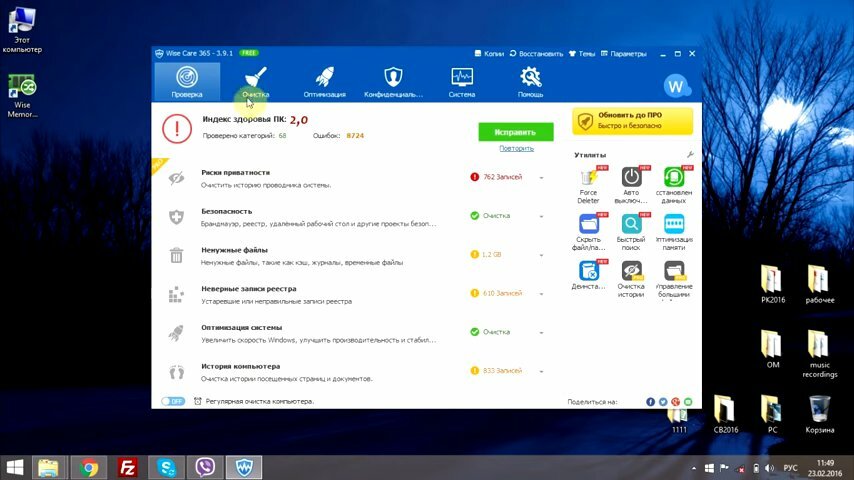Click 833 Записей history status
This screenshot has height=480, width=854.
click(502, 370)
